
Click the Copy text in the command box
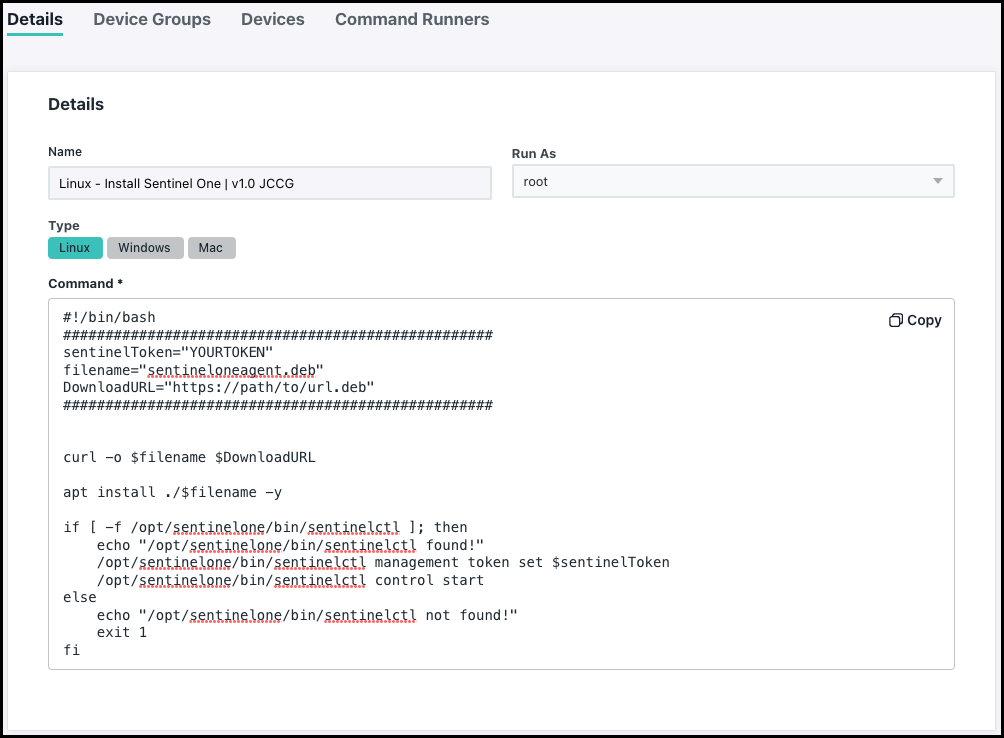(x=924, y=321)
